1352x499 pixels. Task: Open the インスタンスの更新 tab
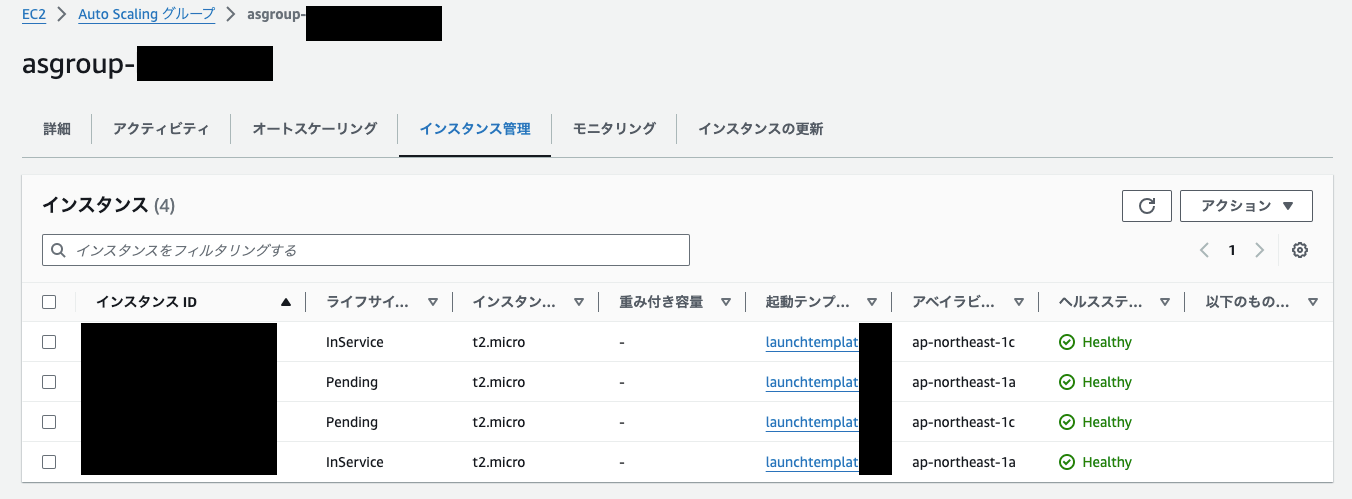click(761, 129)
